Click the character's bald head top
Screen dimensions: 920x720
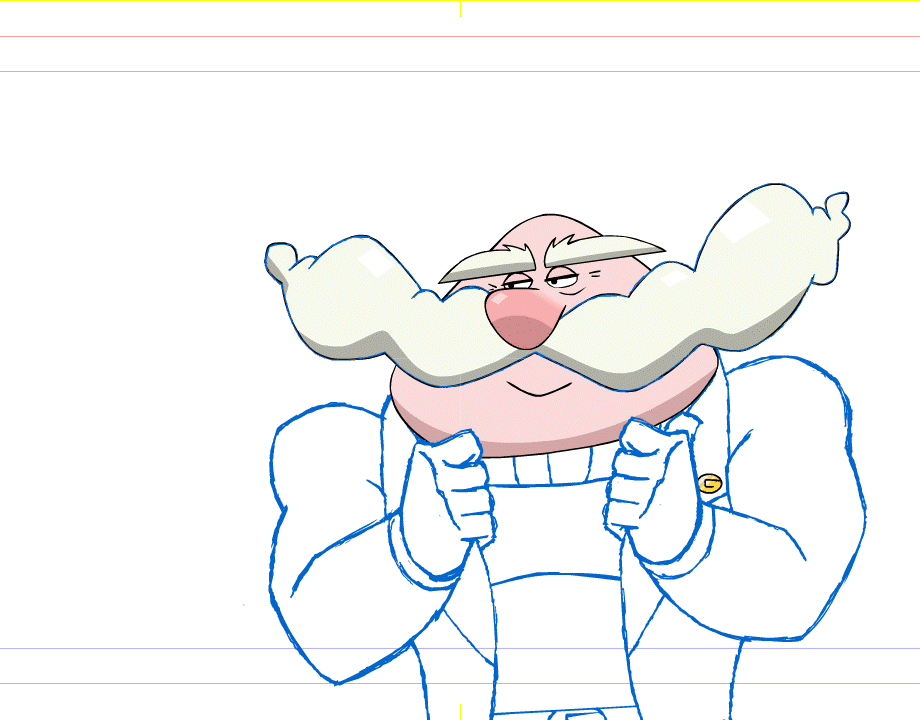(x=547, y=229)
